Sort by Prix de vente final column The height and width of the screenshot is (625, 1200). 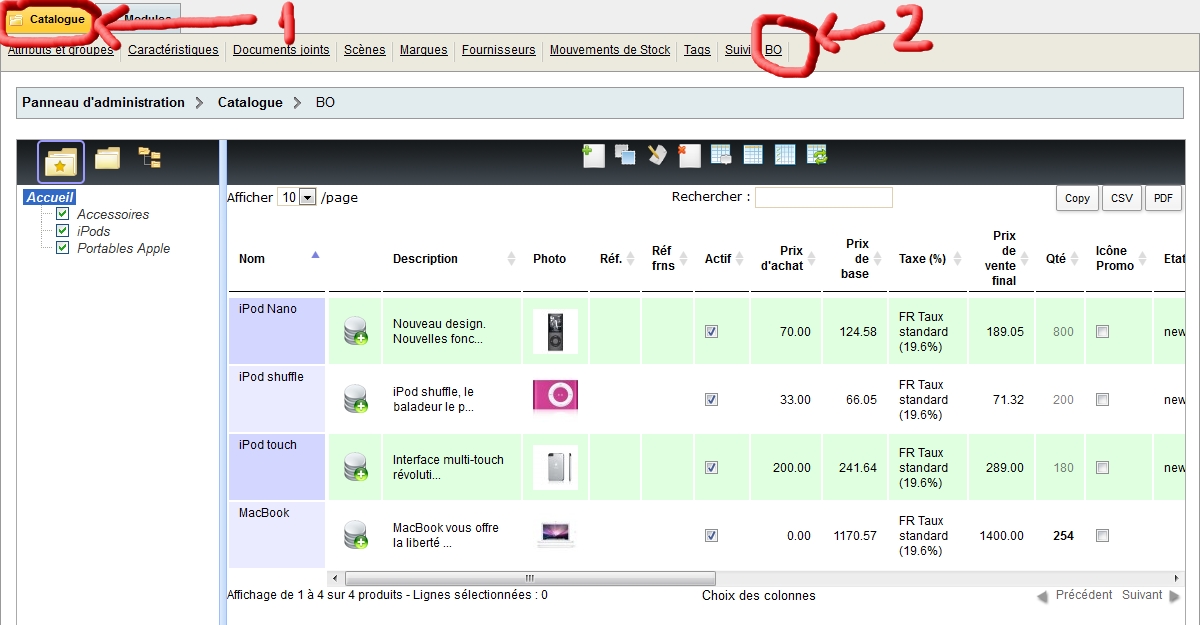coord(1001,259)
